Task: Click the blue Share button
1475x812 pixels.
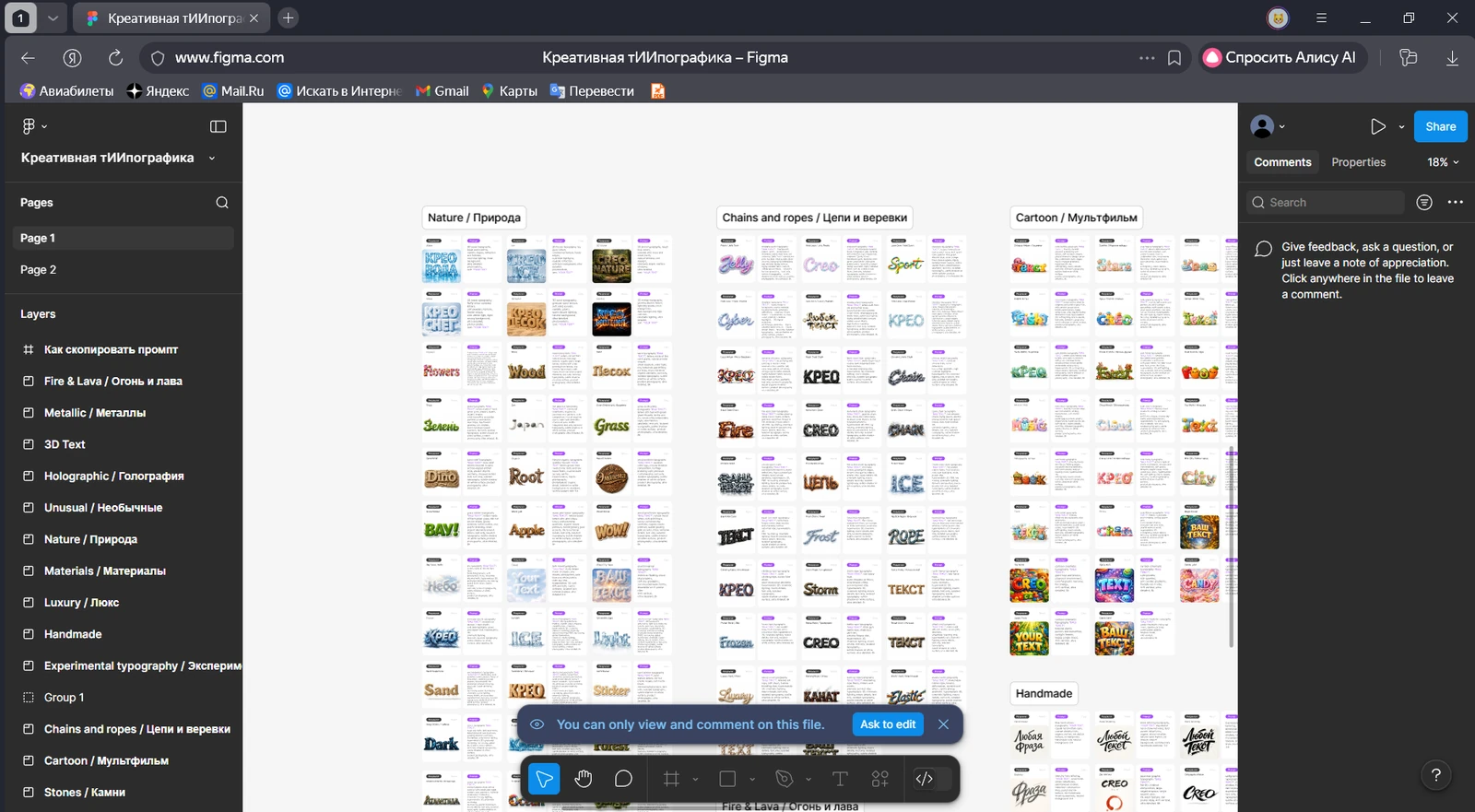Action: tap(1441, 127)
